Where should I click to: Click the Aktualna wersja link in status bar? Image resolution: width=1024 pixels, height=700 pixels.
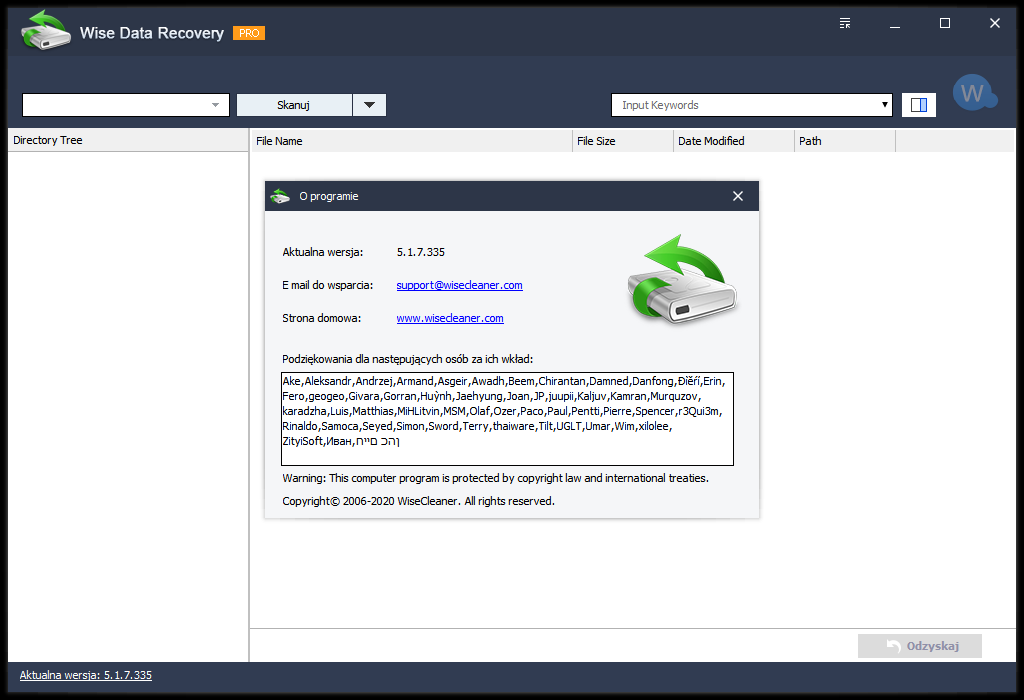pyautogui.click(x=86, y=675)
